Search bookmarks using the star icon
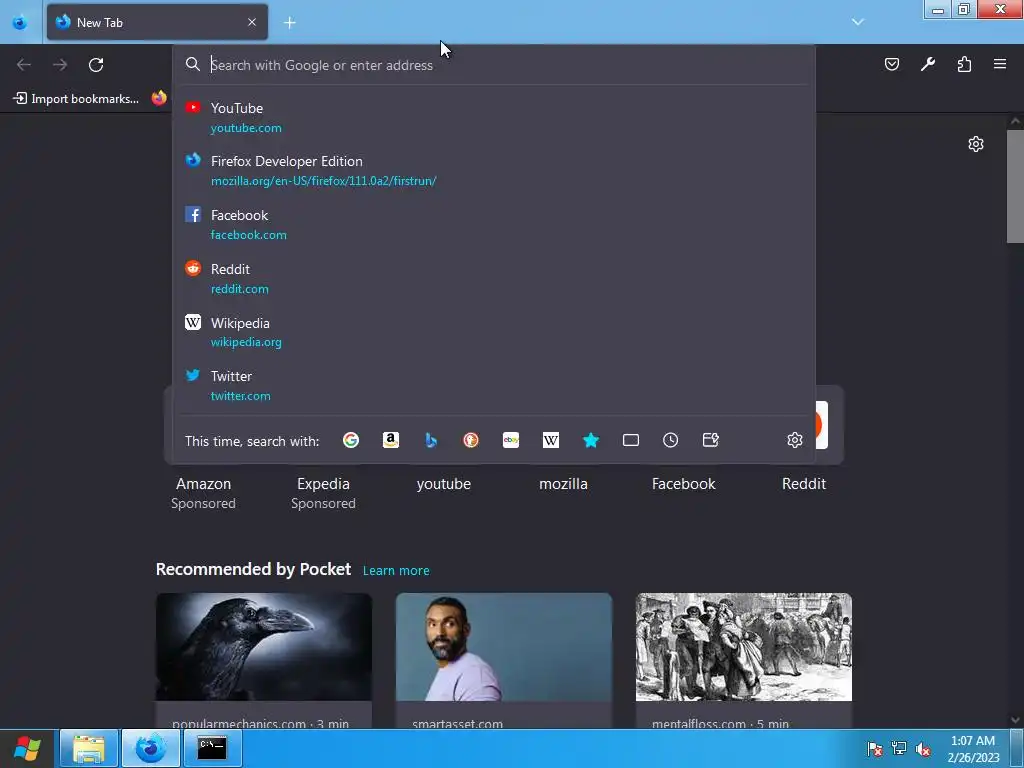1024x768 pixels. (x=591, y=440)
